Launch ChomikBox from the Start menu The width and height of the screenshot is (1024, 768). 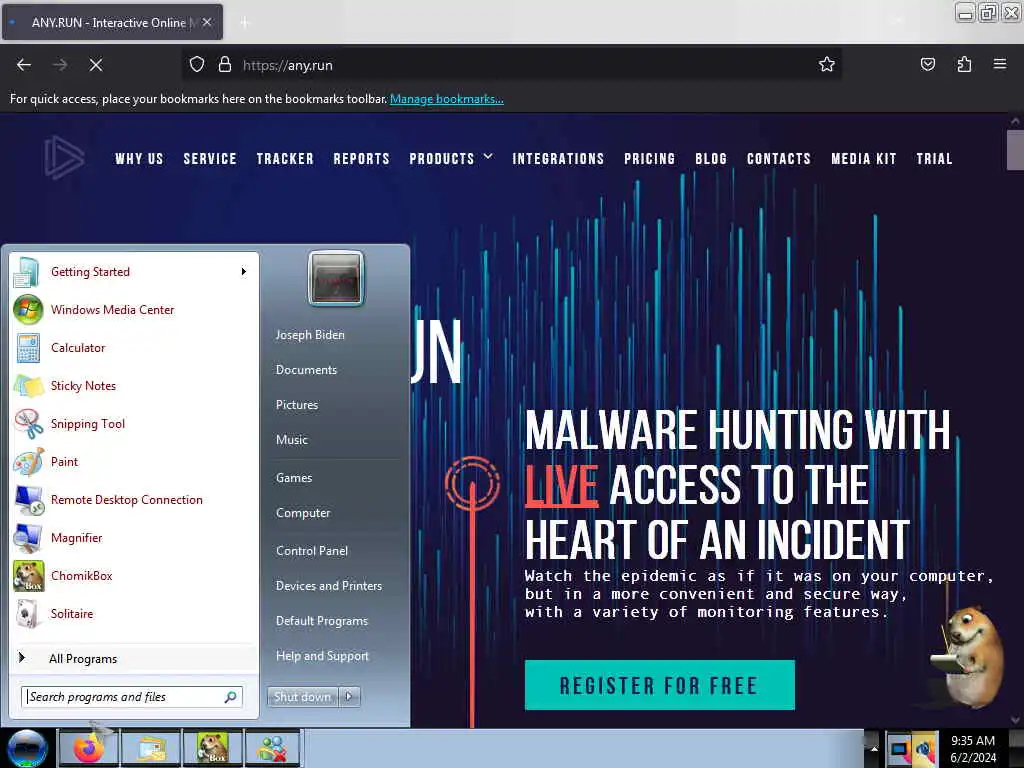point(134,575)
